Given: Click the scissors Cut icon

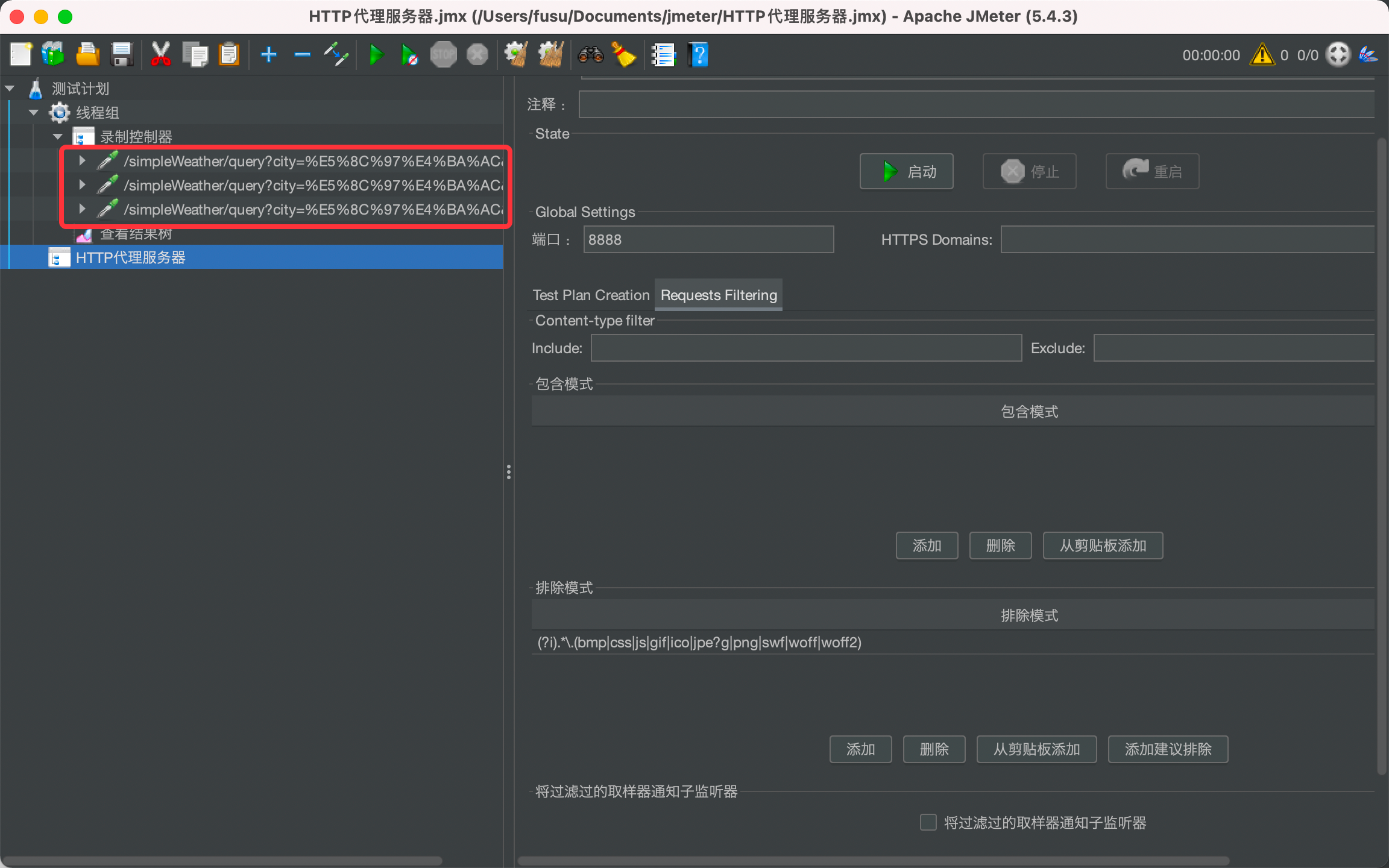Looking at the screenshot, I should pos(160,55).
